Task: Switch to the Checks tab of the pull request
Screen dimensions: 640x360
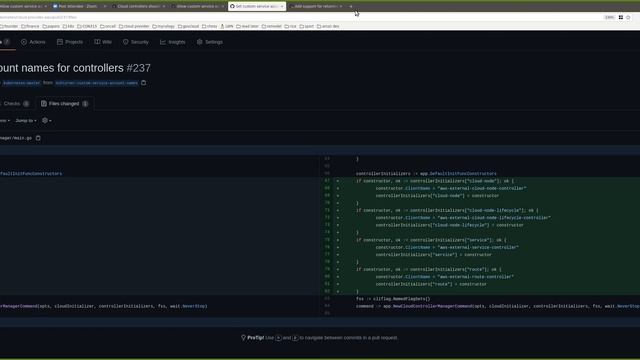Action: coord(16,104)
